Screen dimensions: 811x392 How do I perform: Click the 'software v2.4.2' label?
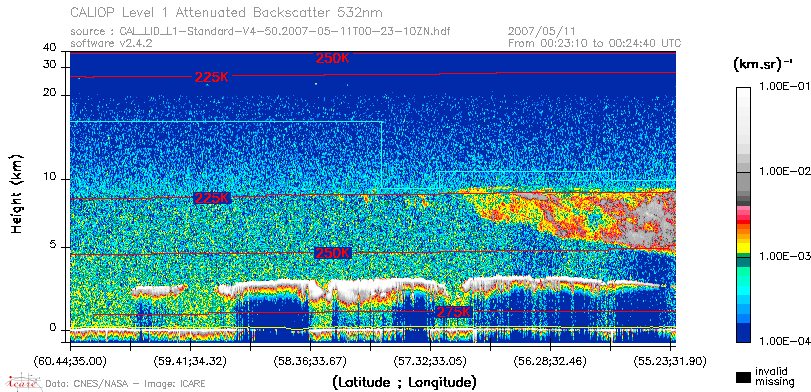111,43
